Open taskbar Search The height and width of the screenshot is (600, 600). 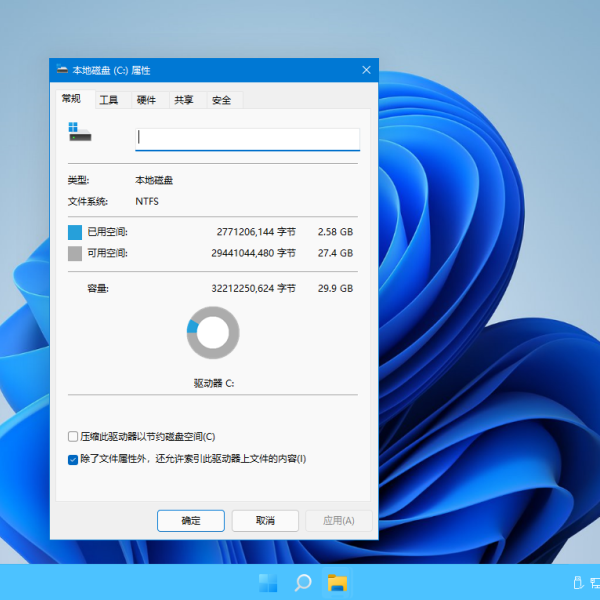point(303,583)
